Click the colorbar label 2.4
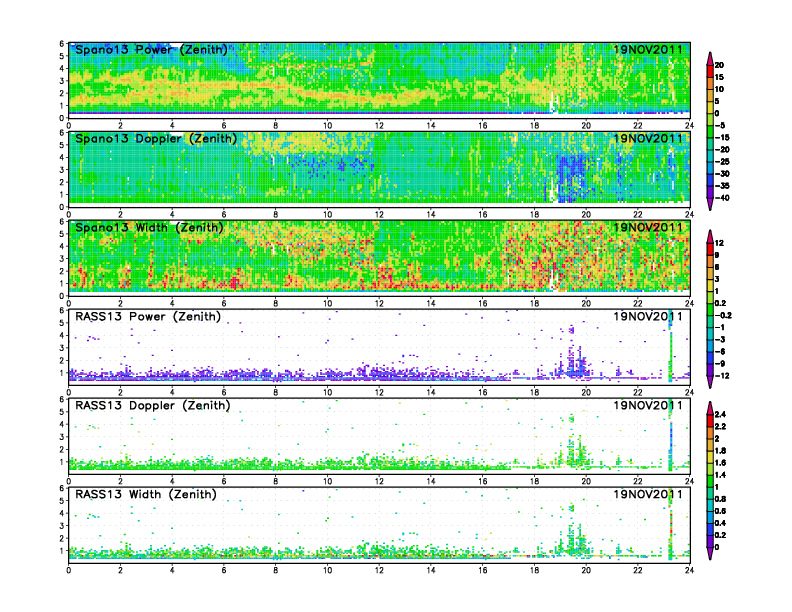Viewport: 792px width, 612px height. (x=720, y=415)
